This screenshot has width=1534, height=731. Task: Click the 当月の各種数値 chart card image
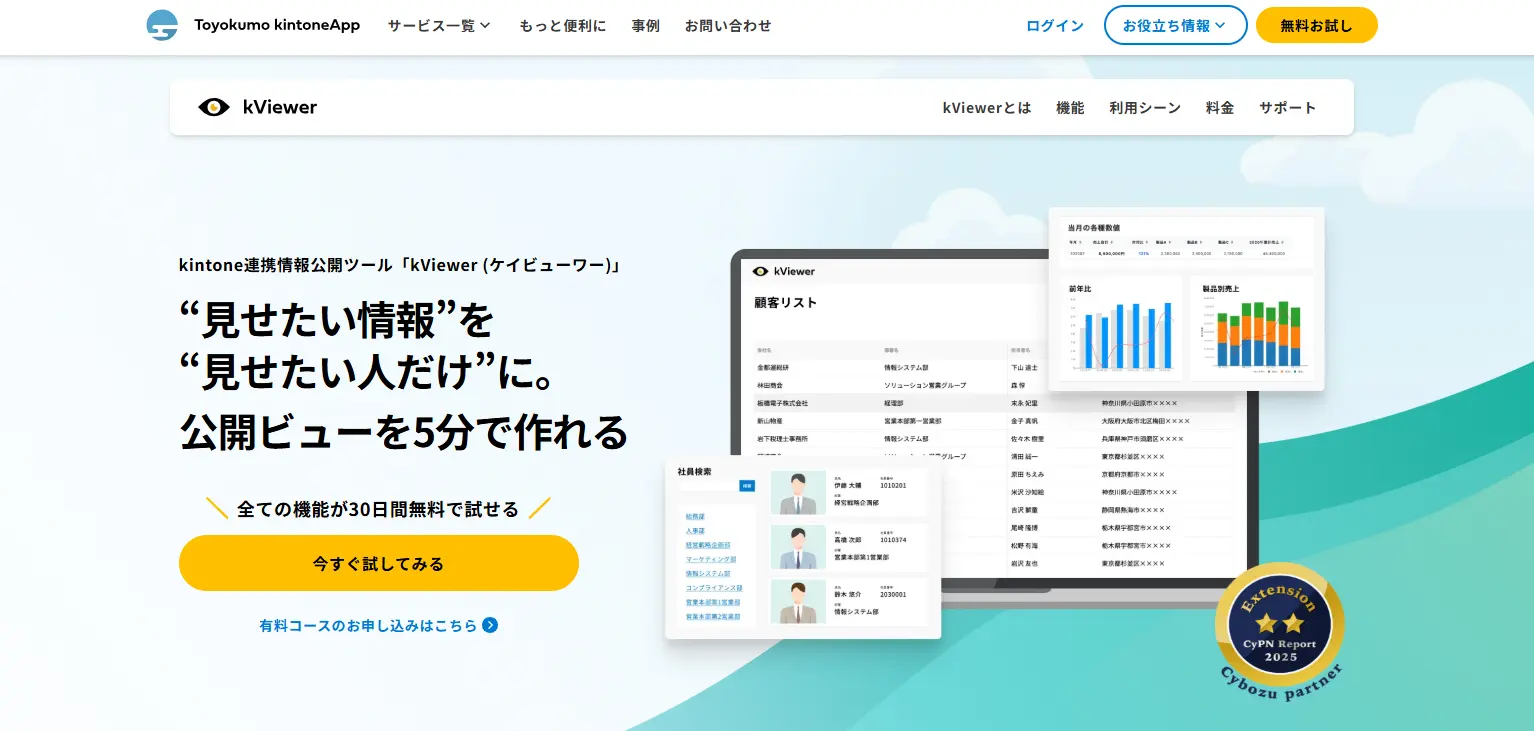click(1186, 298)
